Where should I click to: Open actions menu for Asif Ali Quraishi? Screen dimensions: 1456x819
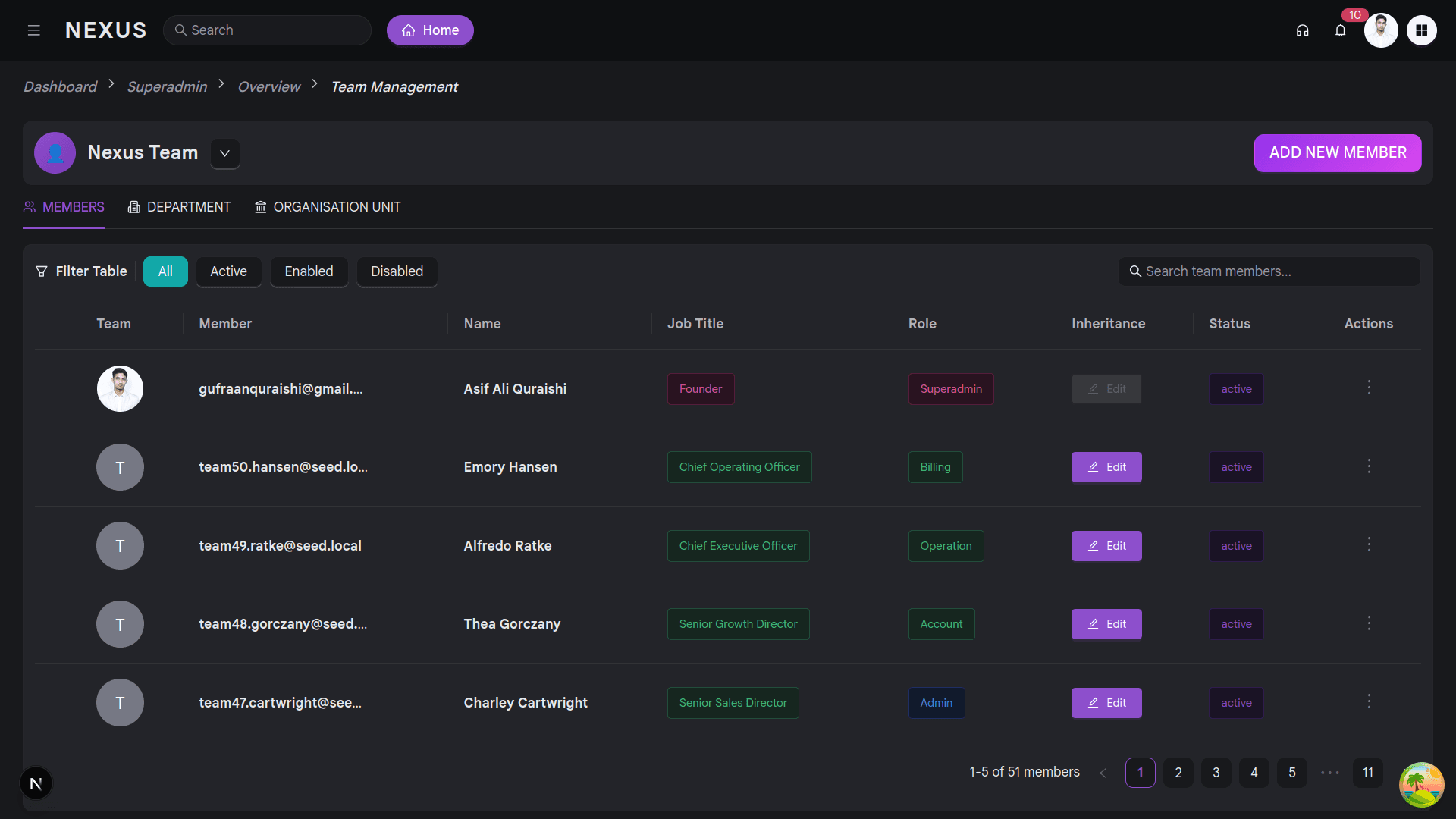pos(1369,388)
